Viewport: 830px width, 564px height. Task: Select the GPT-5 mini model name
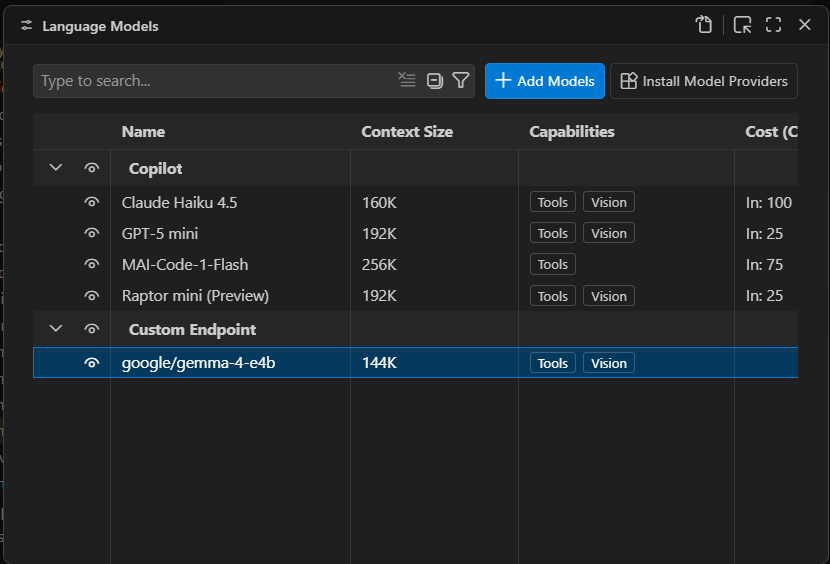pyautogui.click(x=160, y=234)
